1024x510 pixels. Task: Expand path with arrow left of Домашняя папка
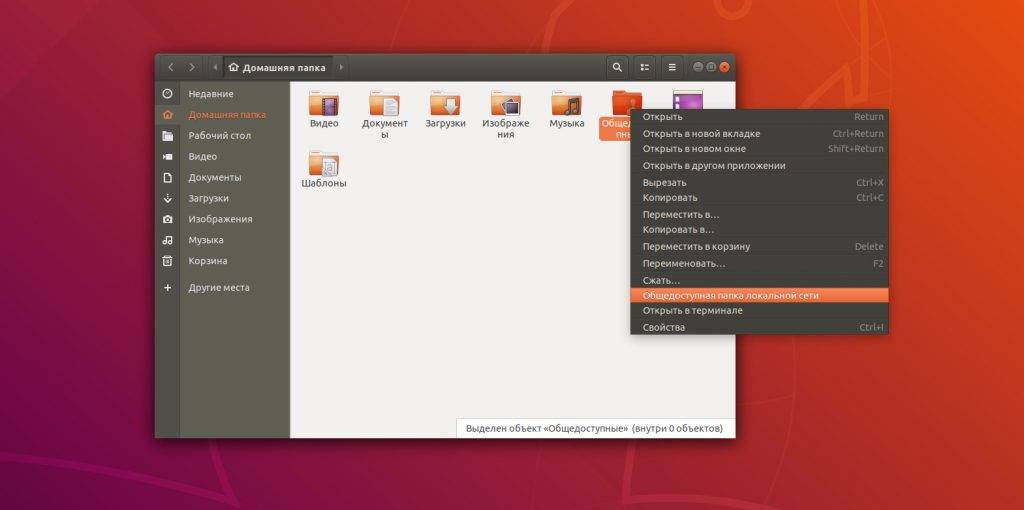pos(215,67)
